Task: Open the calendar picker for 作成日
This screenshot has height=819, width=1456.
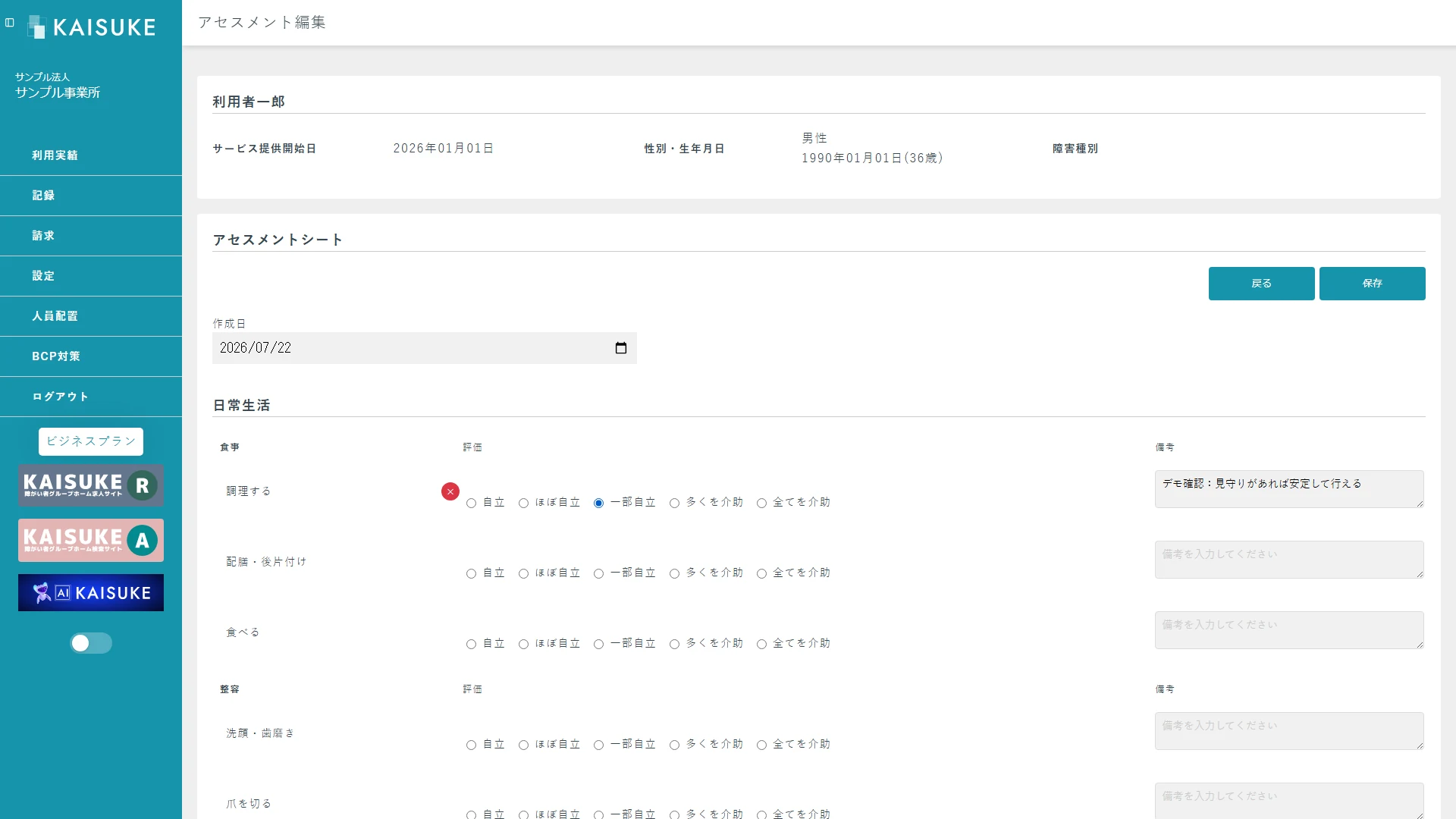Action: pos(621,348)
